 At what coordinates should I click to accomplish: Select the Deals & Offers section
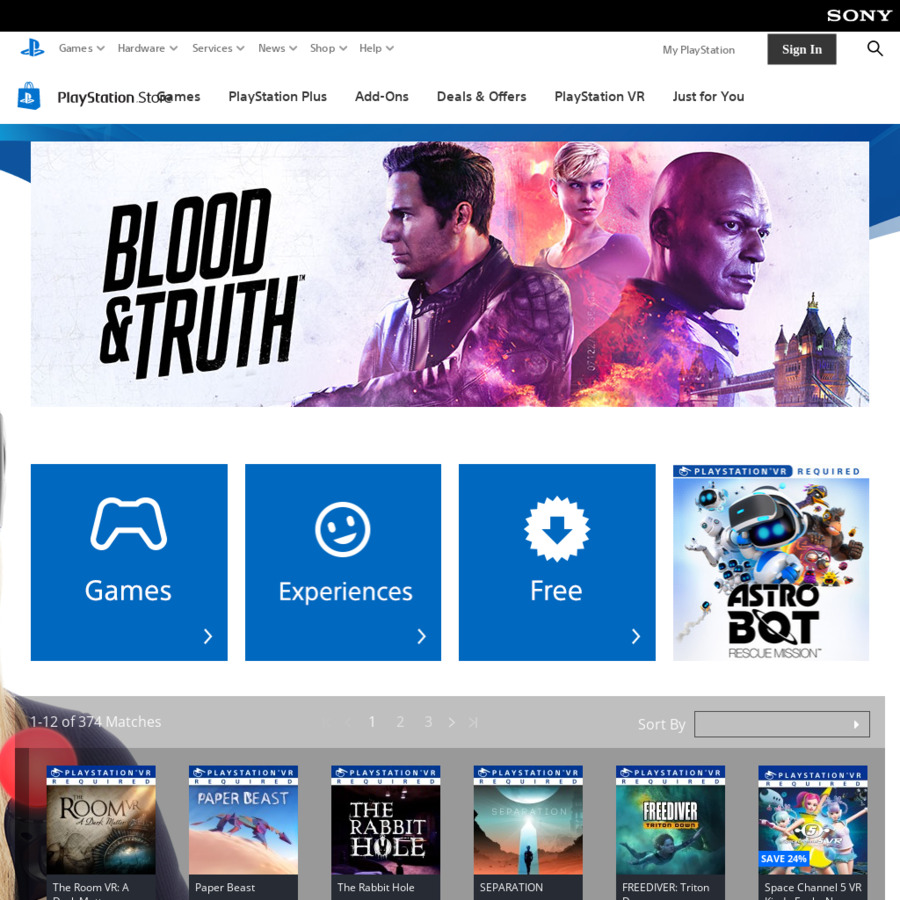[481, 96]
